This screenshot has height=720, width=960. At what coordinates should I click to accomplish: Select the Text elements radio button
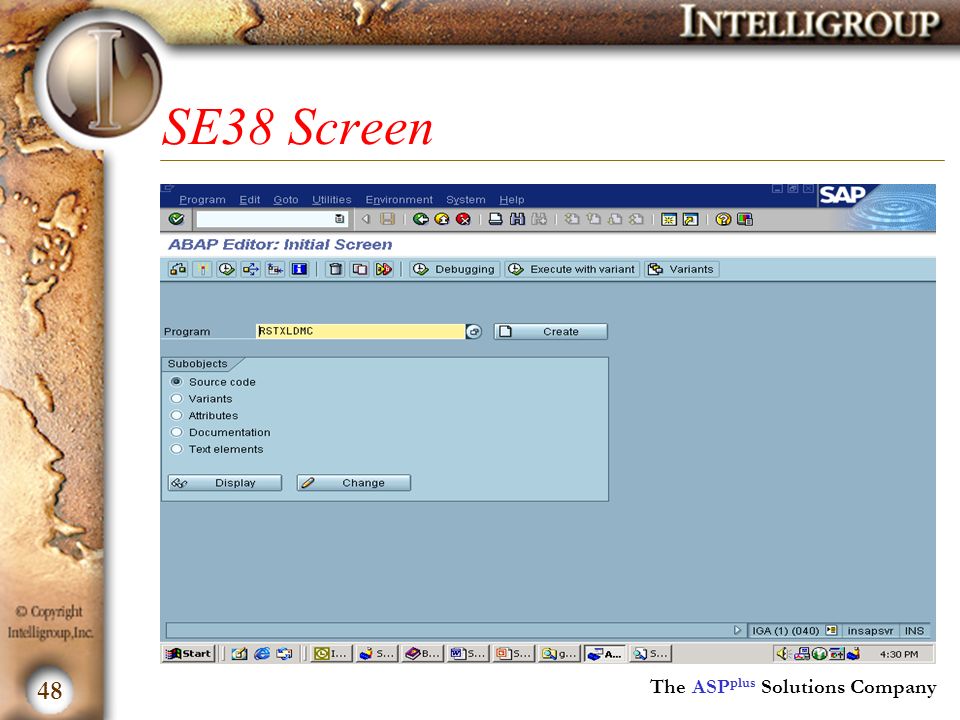(176, 449)
